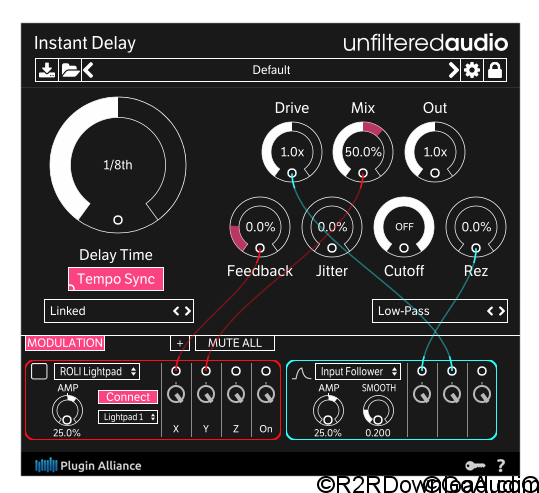
Task: Open the Lightpad 1 device dropdown
Action: (128, 417)
